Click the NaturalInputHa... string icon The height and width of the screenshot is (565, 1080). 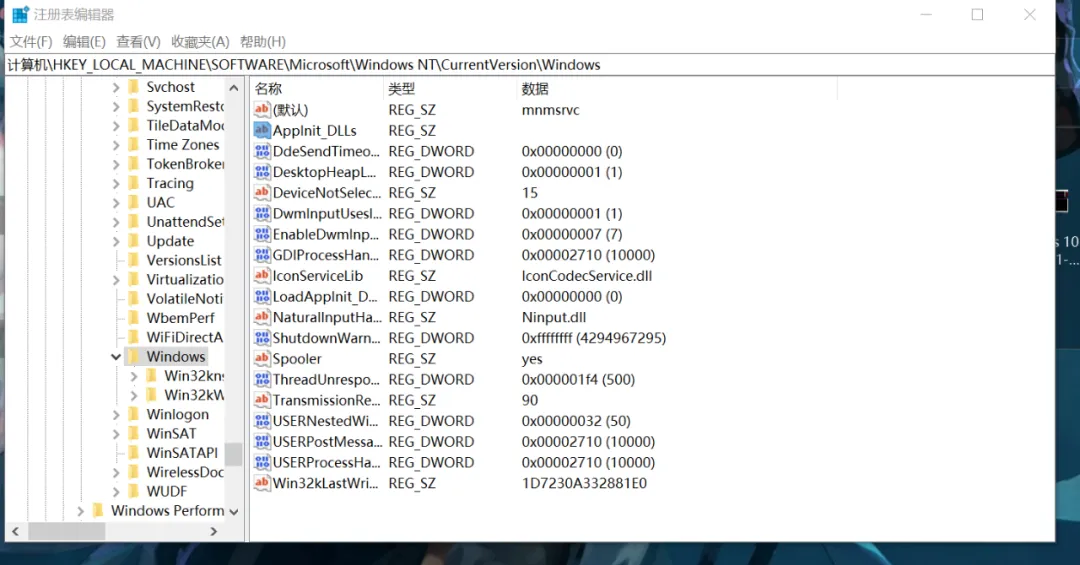[262, 317]
